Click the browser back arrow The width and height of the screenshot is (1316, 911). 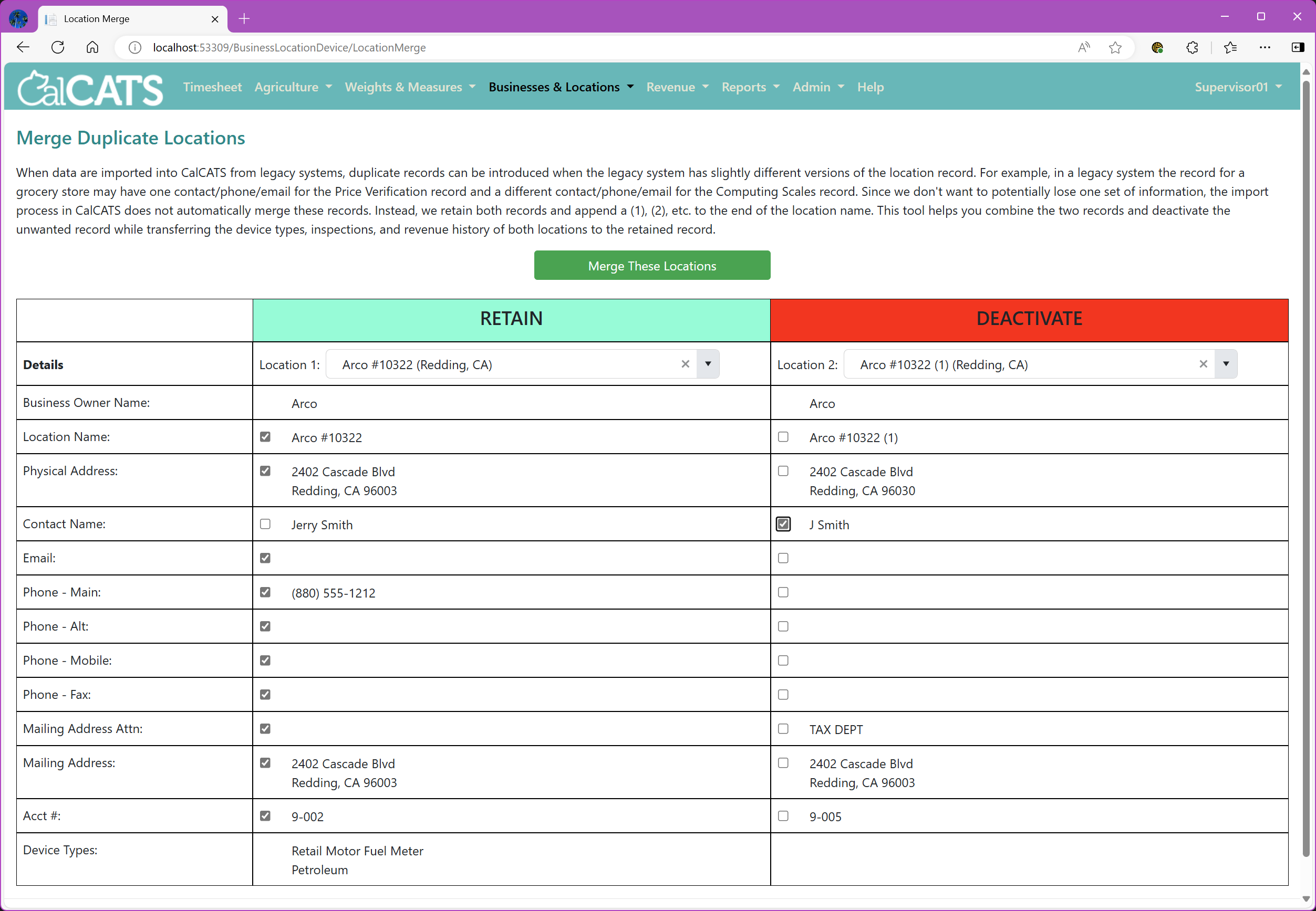click(23, 47)
